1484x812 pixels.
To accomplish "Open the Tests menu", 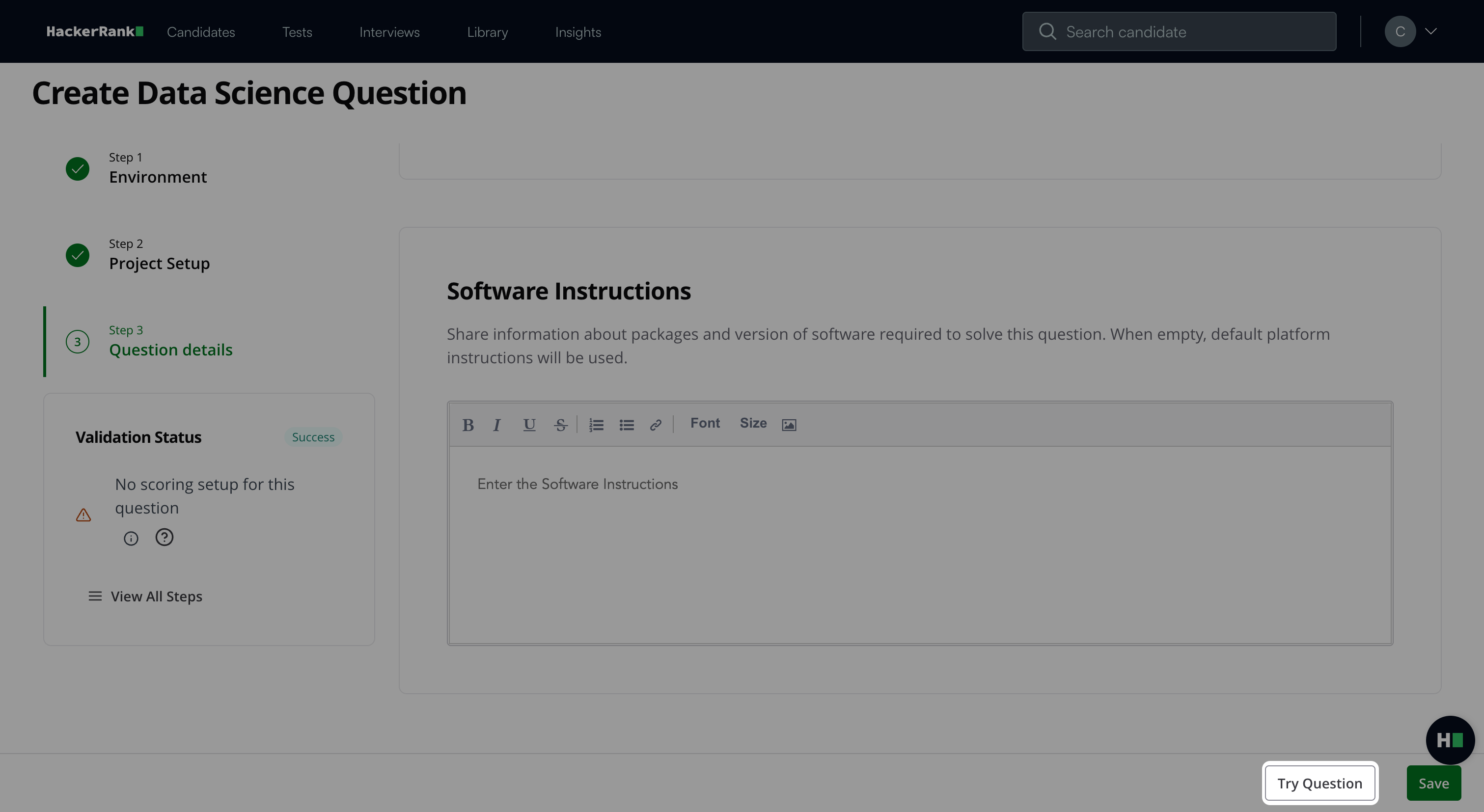I will tap(297, 32).
